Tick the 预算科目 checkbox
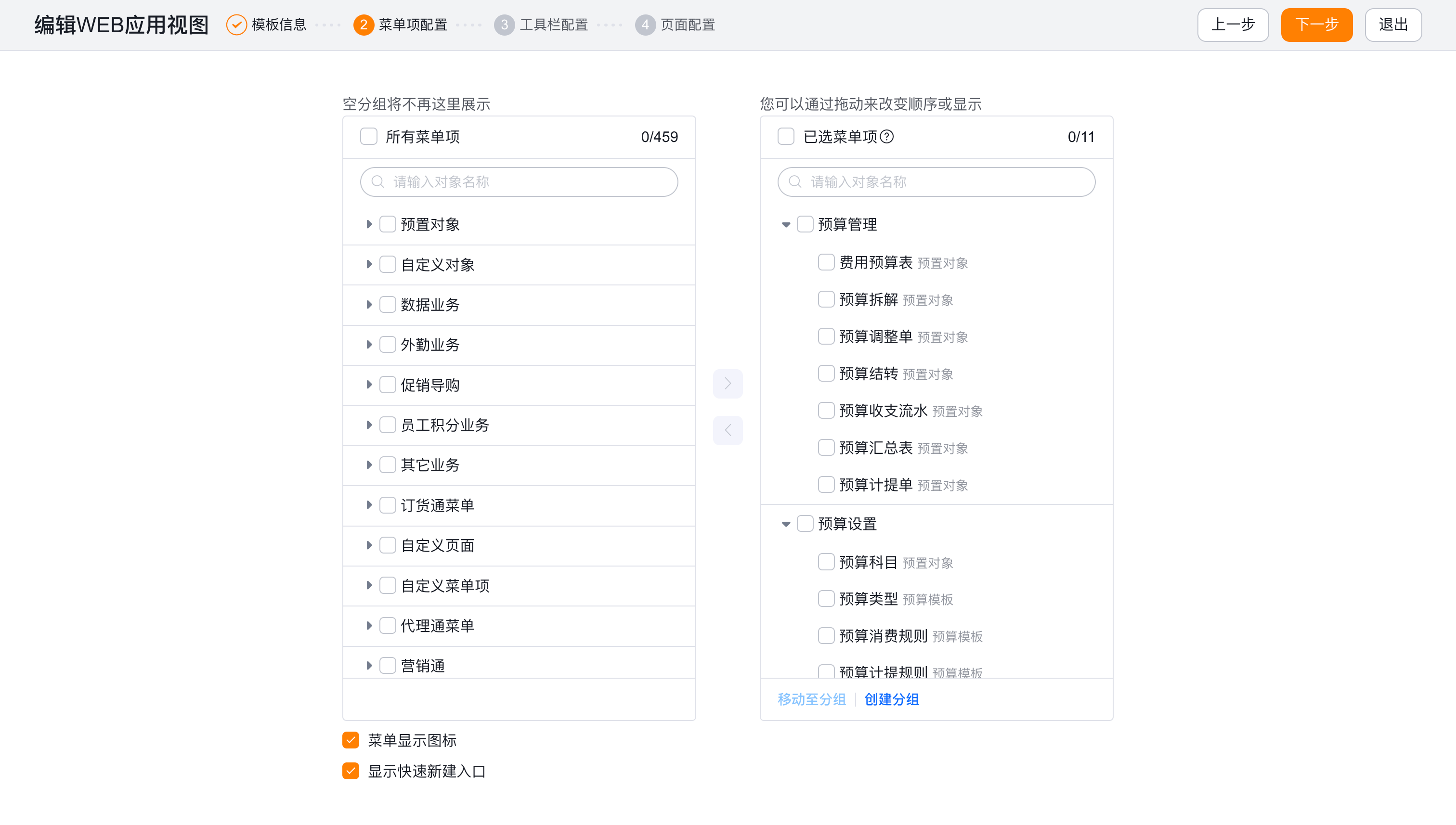This screenshot has width=1456, height=825. tap(826, 562)
